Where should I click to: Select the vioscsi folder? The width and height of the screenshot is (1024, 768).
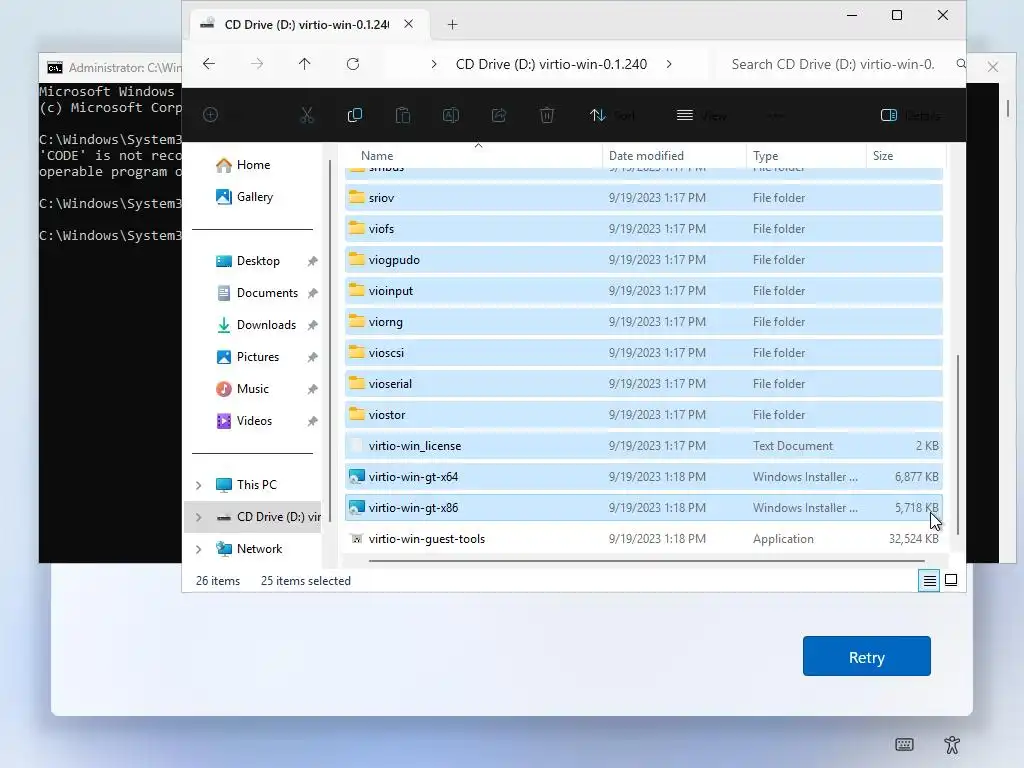tap(643, 353)
